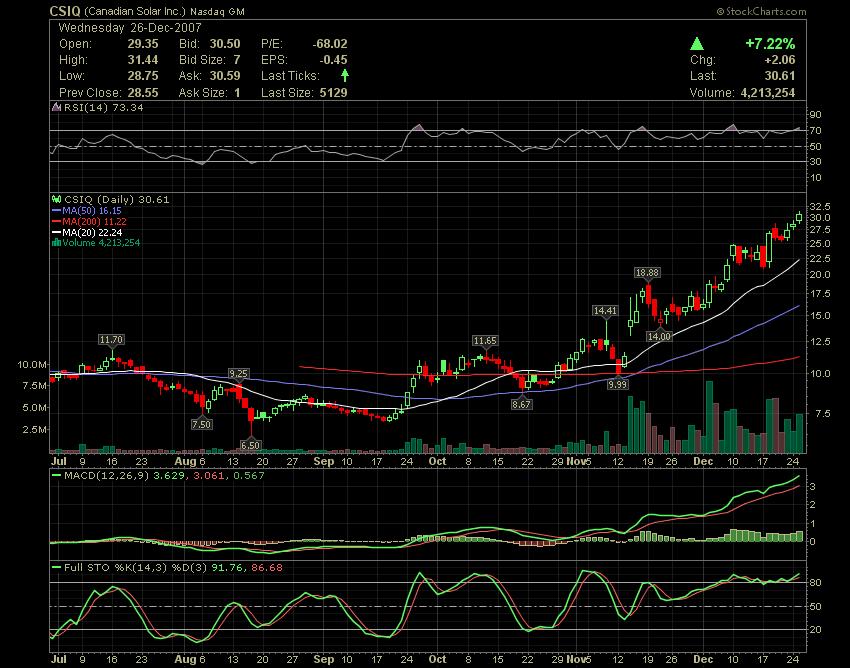
Task: Click the candlestick icon beside CSIQ (Daily)
Action: click(x=56, y=200)
